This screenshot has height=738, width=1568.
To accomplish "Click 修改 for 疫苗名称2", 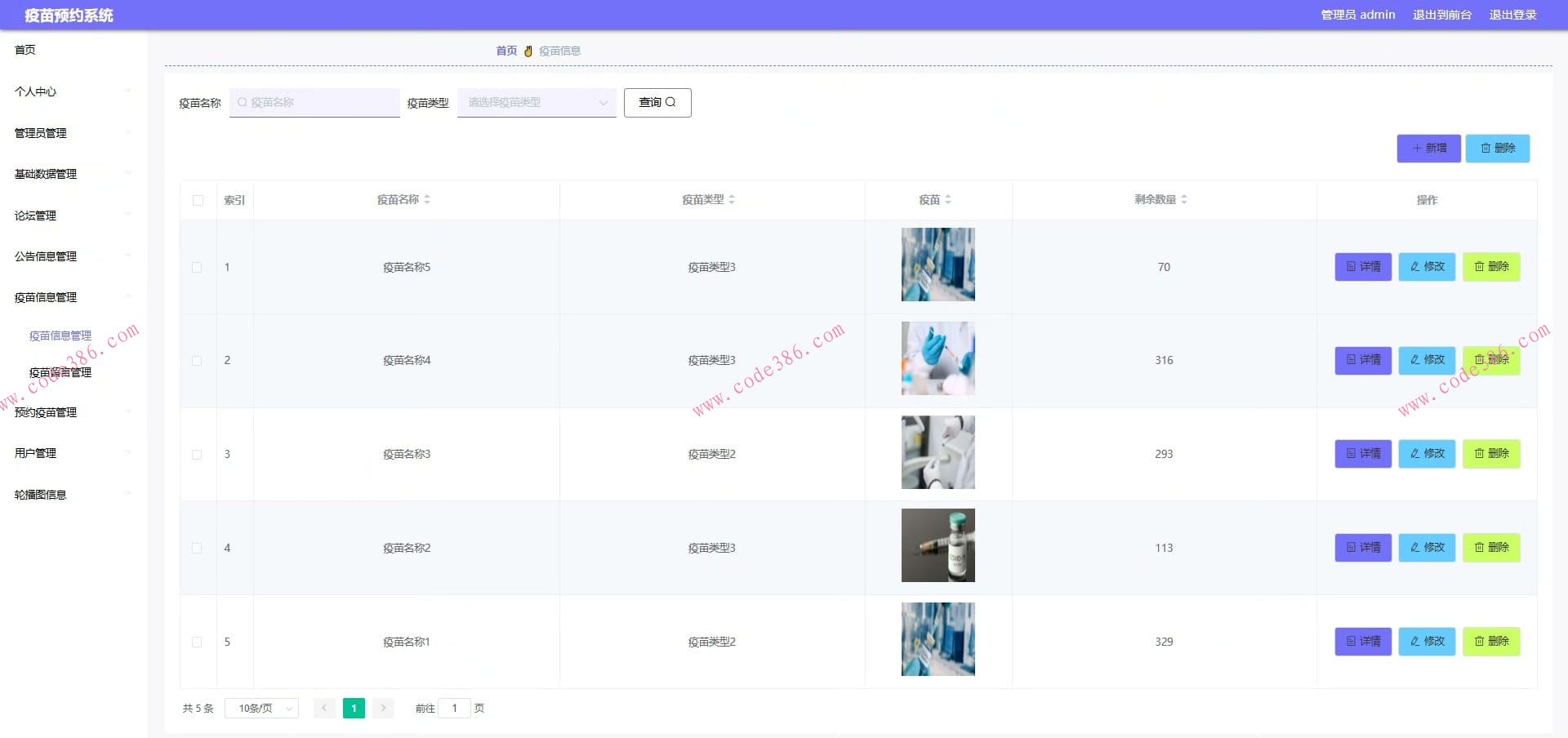I will (1427, 548).
